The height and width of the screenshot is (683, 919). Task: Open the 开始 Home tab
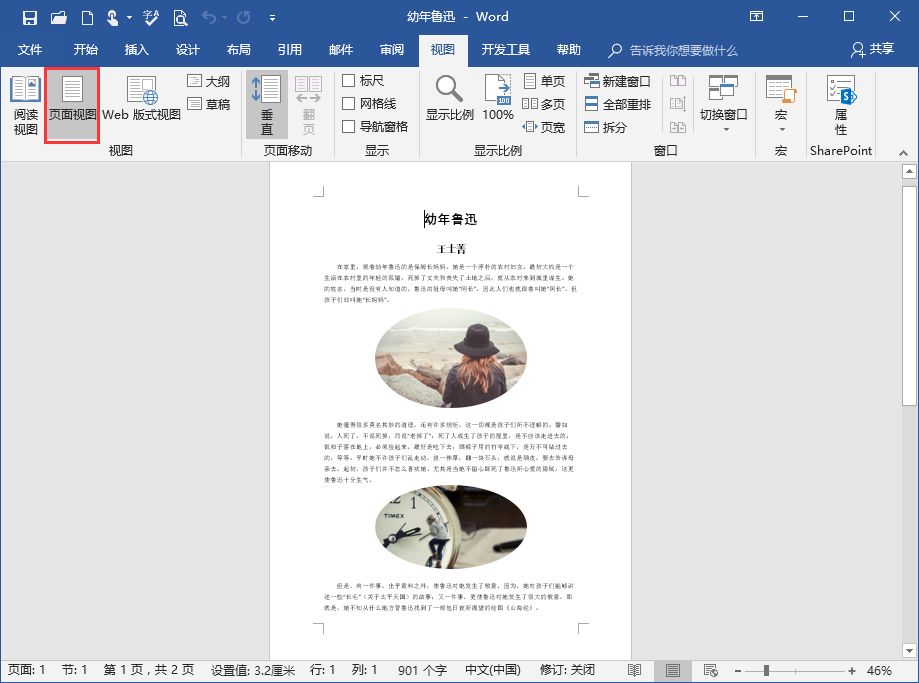click(x=86, y=50)
